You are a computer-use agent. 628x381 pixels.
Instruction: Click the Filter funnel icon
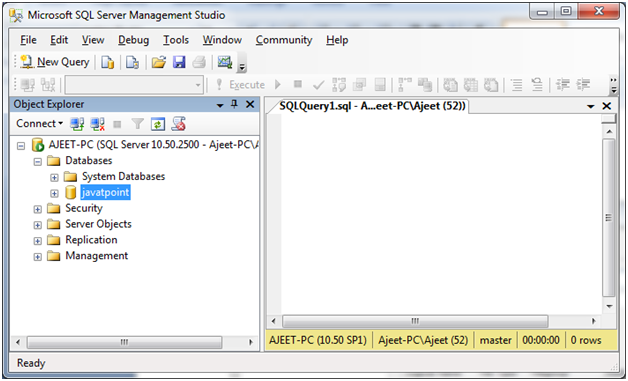(x=137, y=124)
